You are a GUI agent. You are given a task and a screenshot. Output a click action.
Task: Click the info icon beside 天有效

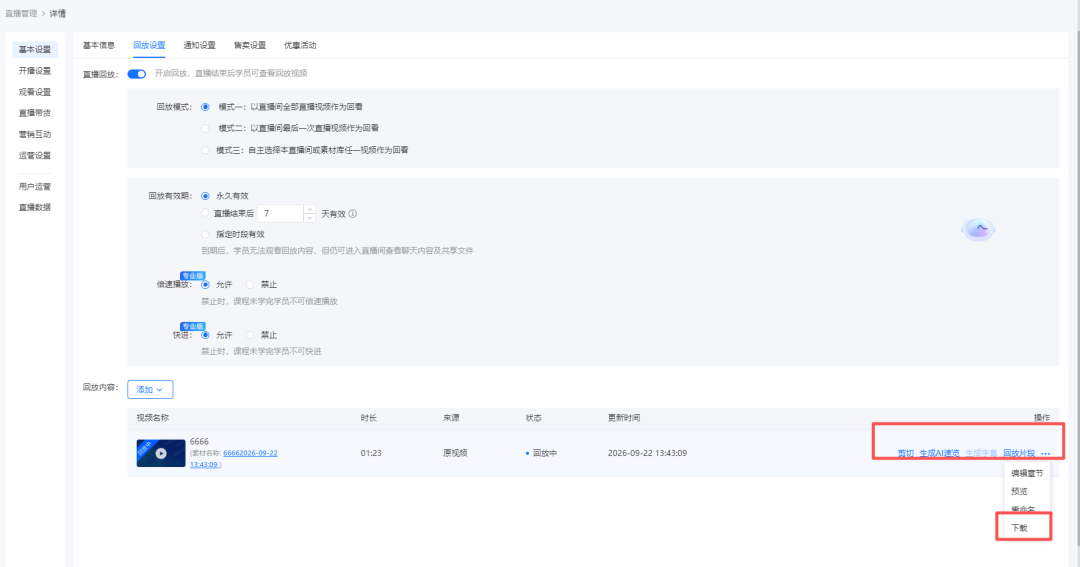[353, 214]
